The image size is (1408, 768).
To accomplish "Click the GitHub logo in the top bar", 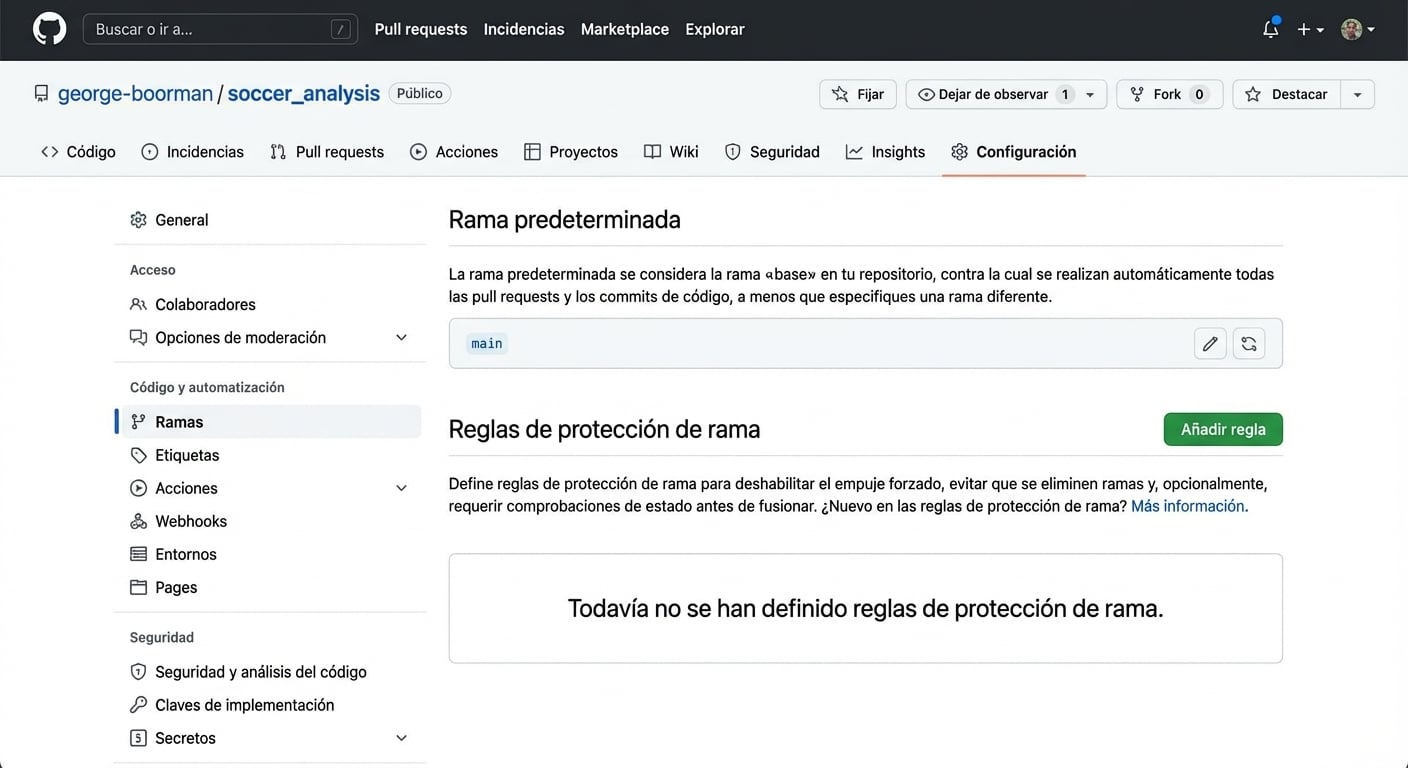I will (x=49, y=29).
